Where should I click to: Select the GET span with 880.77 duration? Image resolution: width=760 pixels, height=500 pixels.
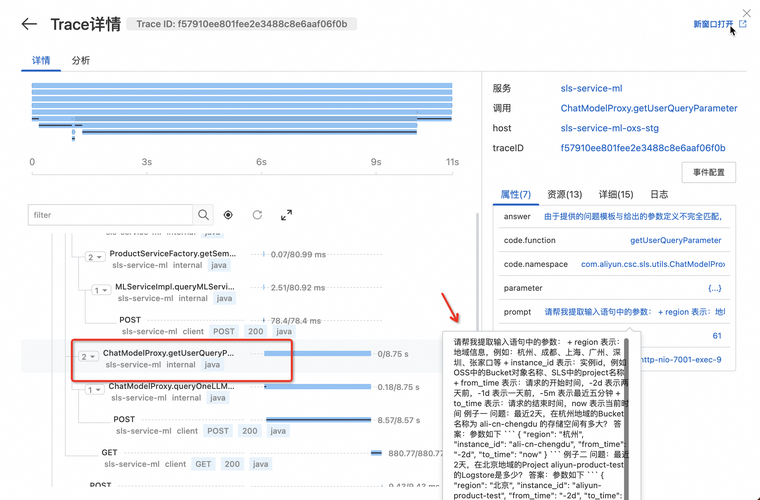pyautogui.click(x=109, y=452)
